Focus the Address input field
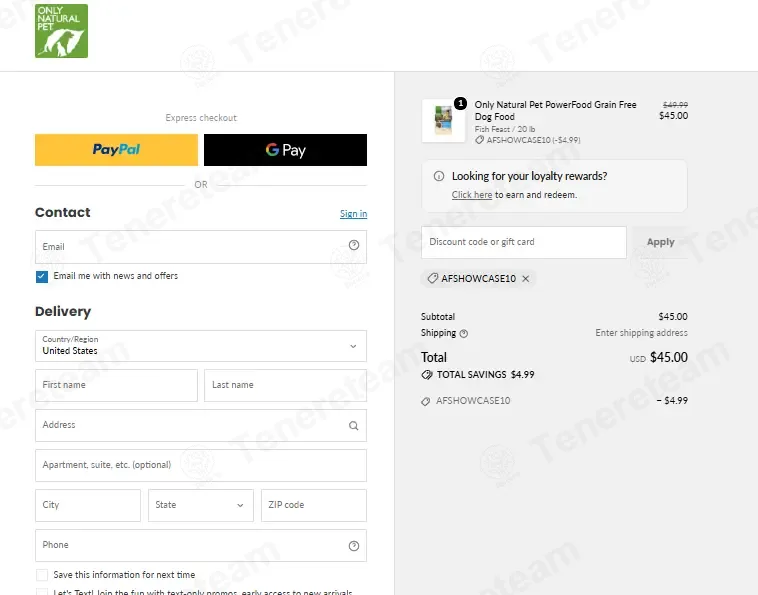The image size is (758, 595). coord(201,425)
